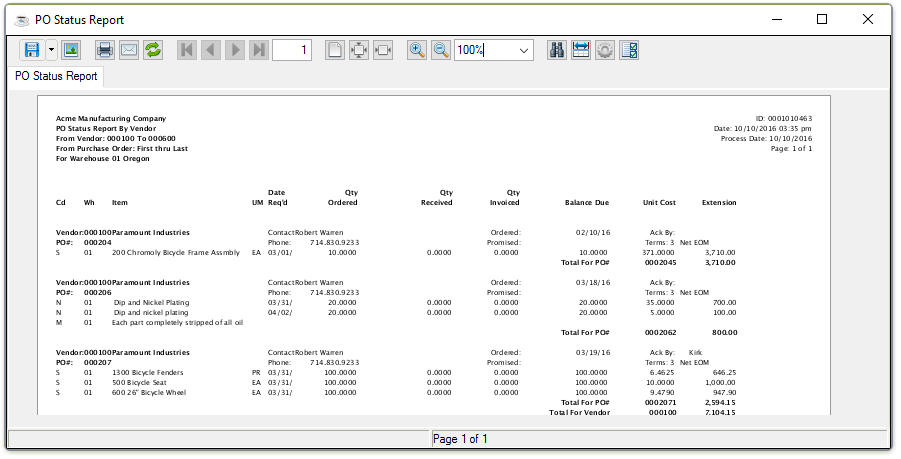The image size is (901, 459).
Task: Select the PO Status Report tab
Action: click(56, 76)
